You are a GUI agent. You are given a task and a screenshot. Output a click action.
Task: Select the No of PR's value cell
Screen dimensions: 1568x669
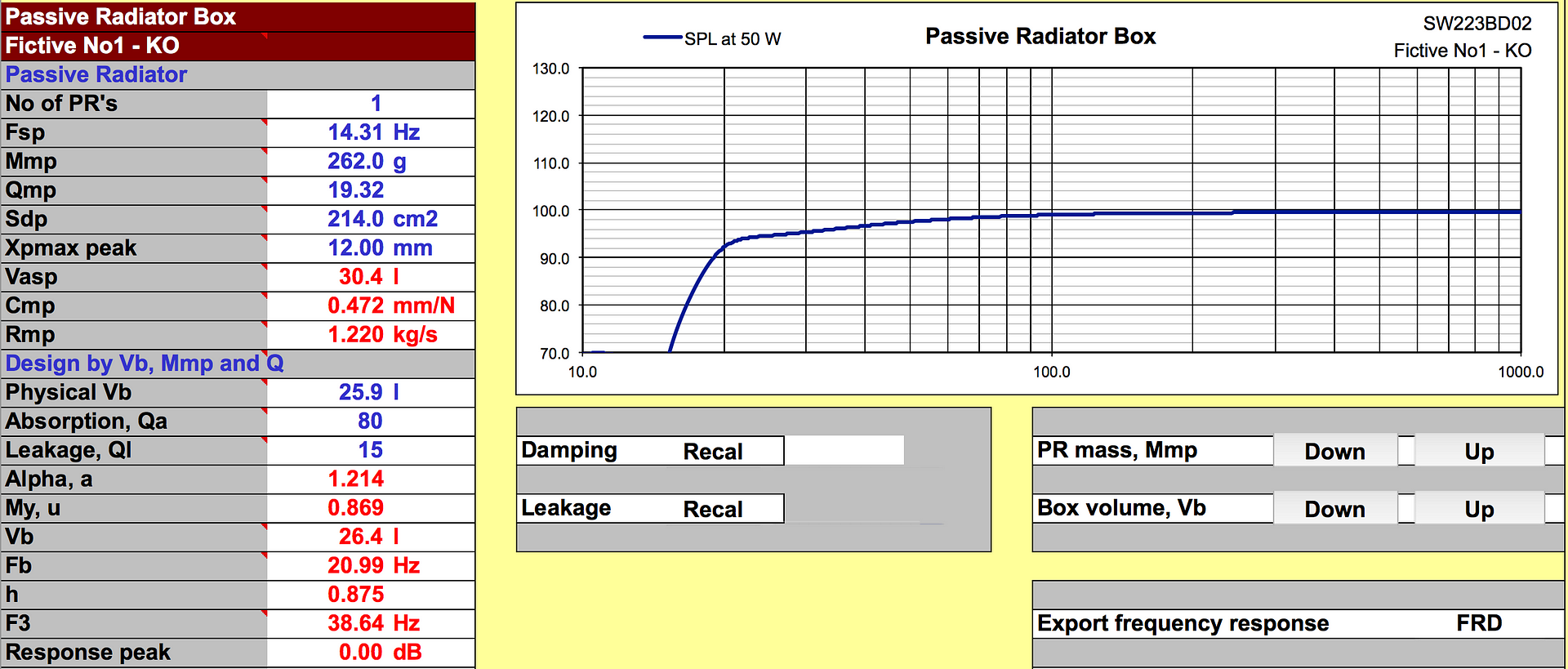[x=371, y=104]
